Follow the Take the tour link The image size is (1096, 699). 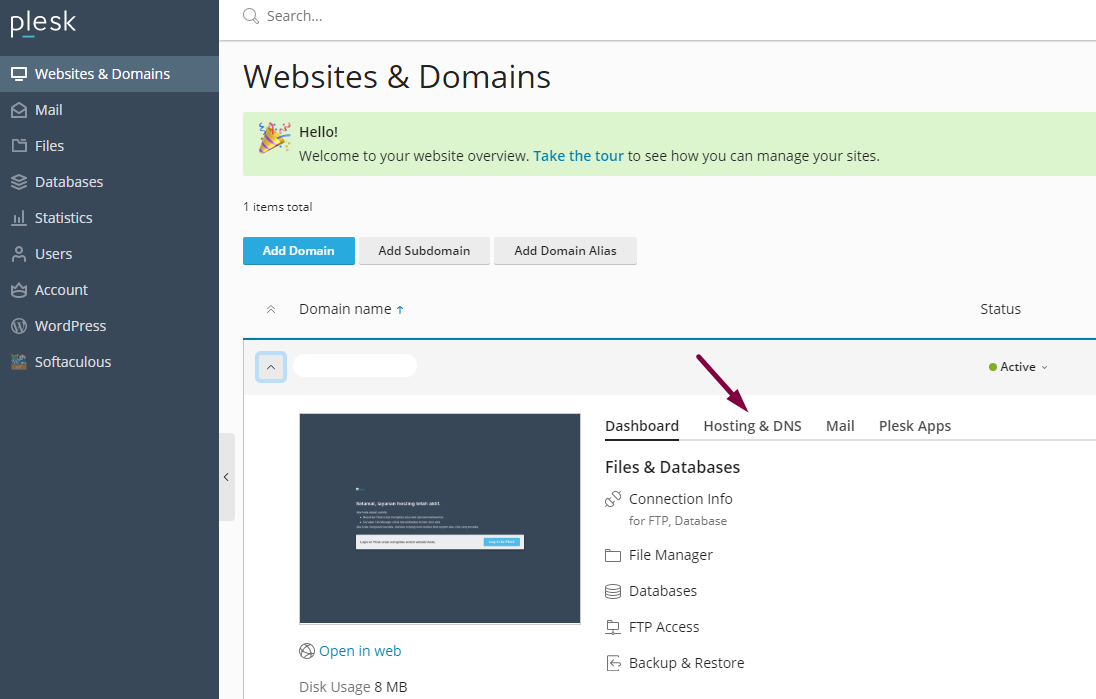(578, 156)
